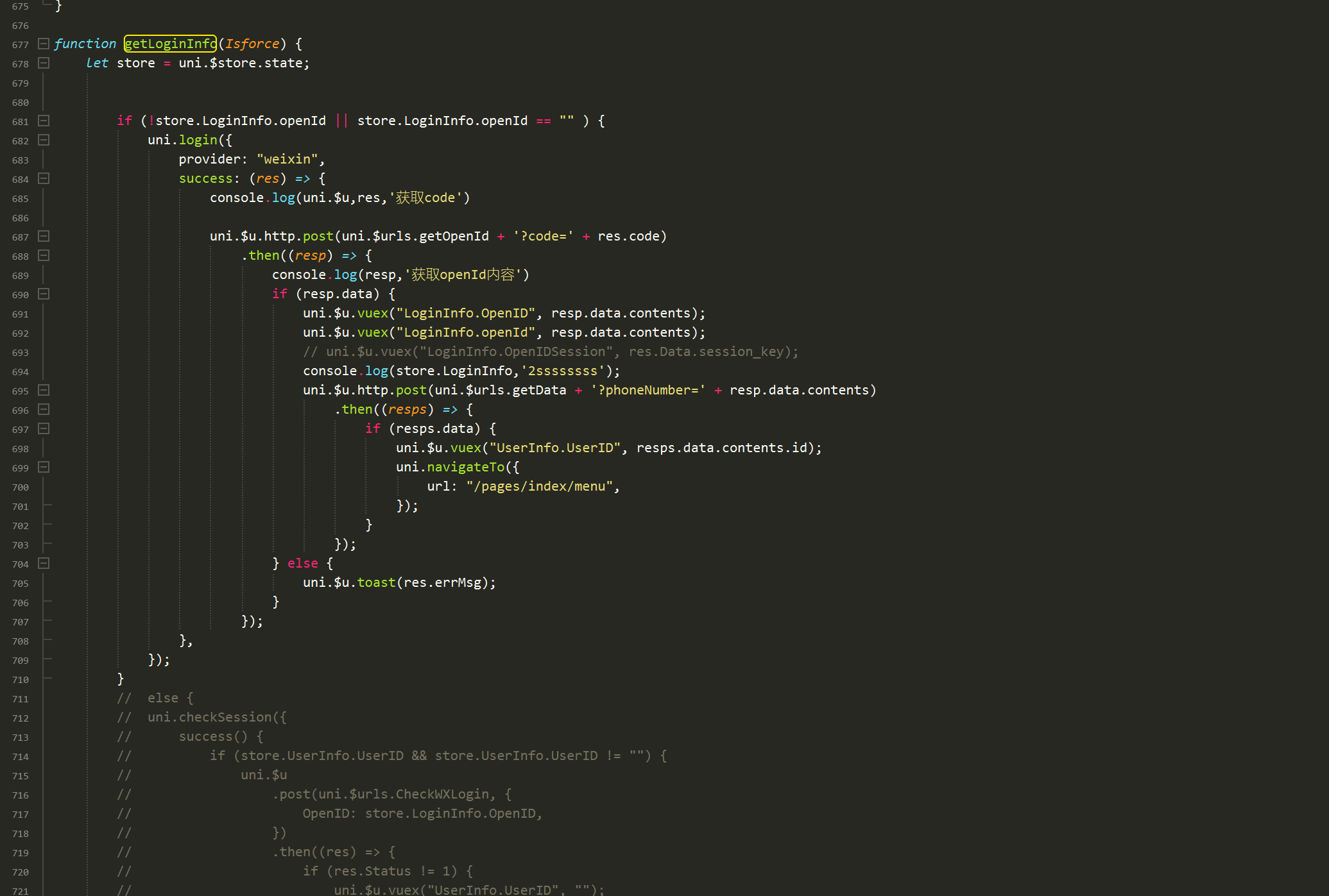Fold the then(resp) block at line 688
This screenshot has width=1329, height=896.
(44, 255)
